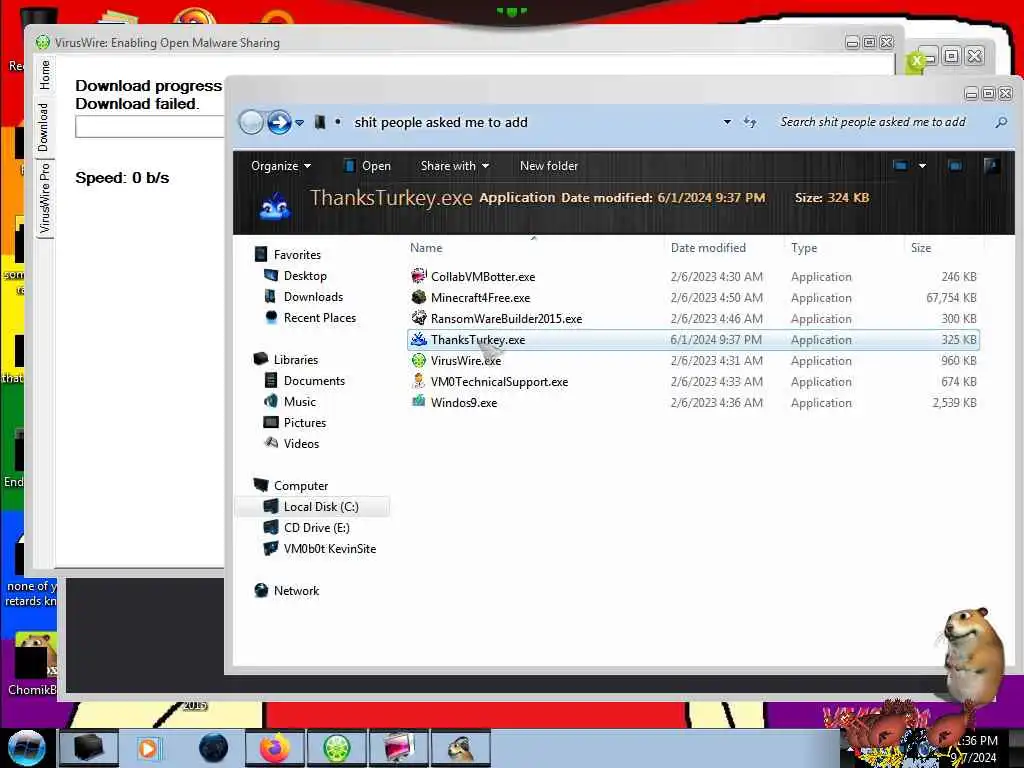Click the Change your view icon
1024x768 pixels.
click(900, 166)
